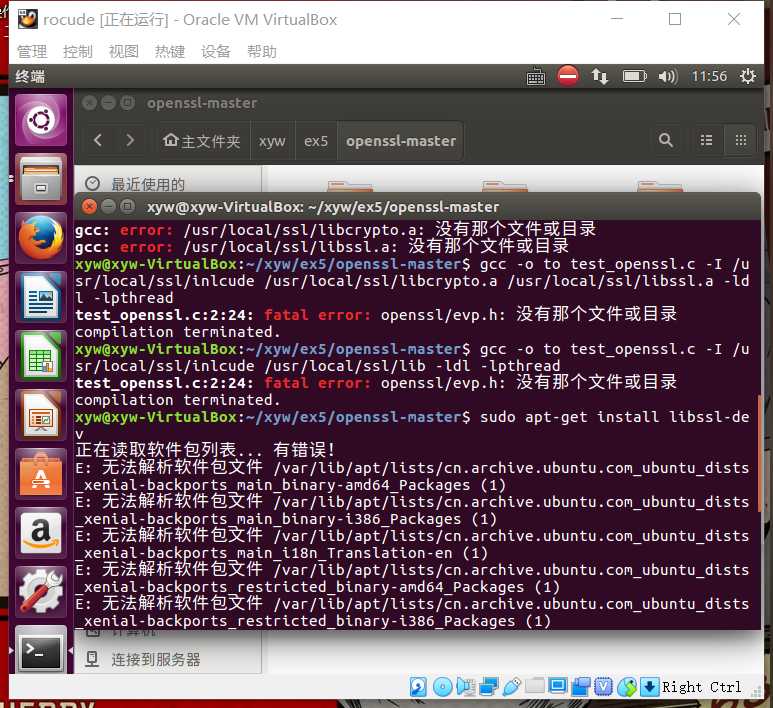The width and height of the screenshot is (773, 708).
Task: Click VirtualBox USB status icon
Action: [512, 687]
